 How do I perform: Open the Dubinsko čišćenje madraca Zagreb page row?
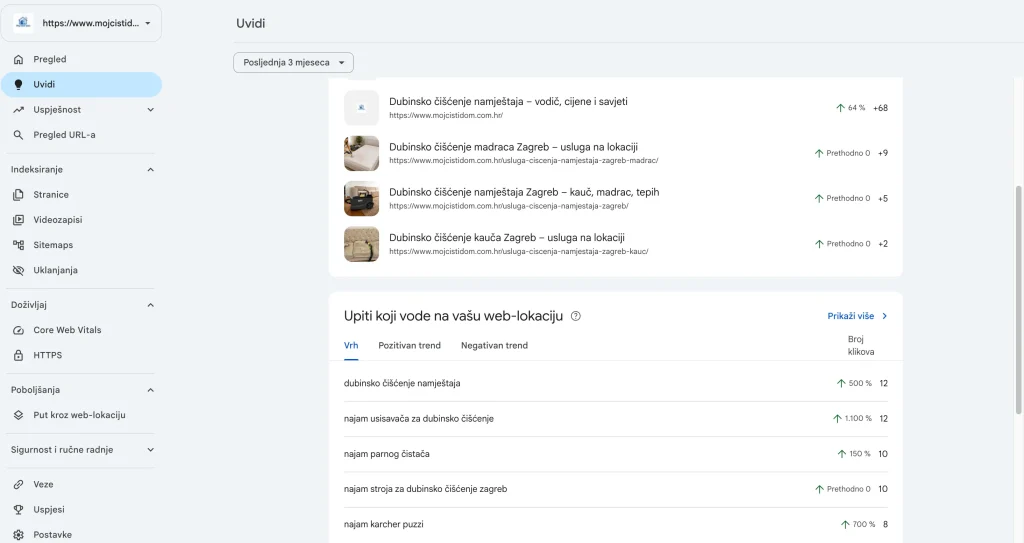(x=616, y=153)
